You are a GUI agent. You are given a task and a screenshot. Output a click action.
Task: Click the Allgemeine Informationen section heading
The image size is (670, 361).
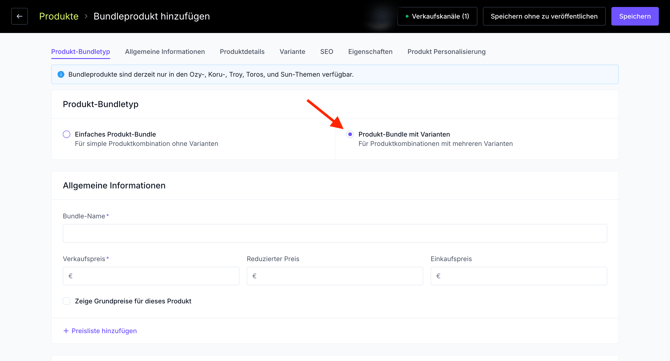click(x=114, y=185)
